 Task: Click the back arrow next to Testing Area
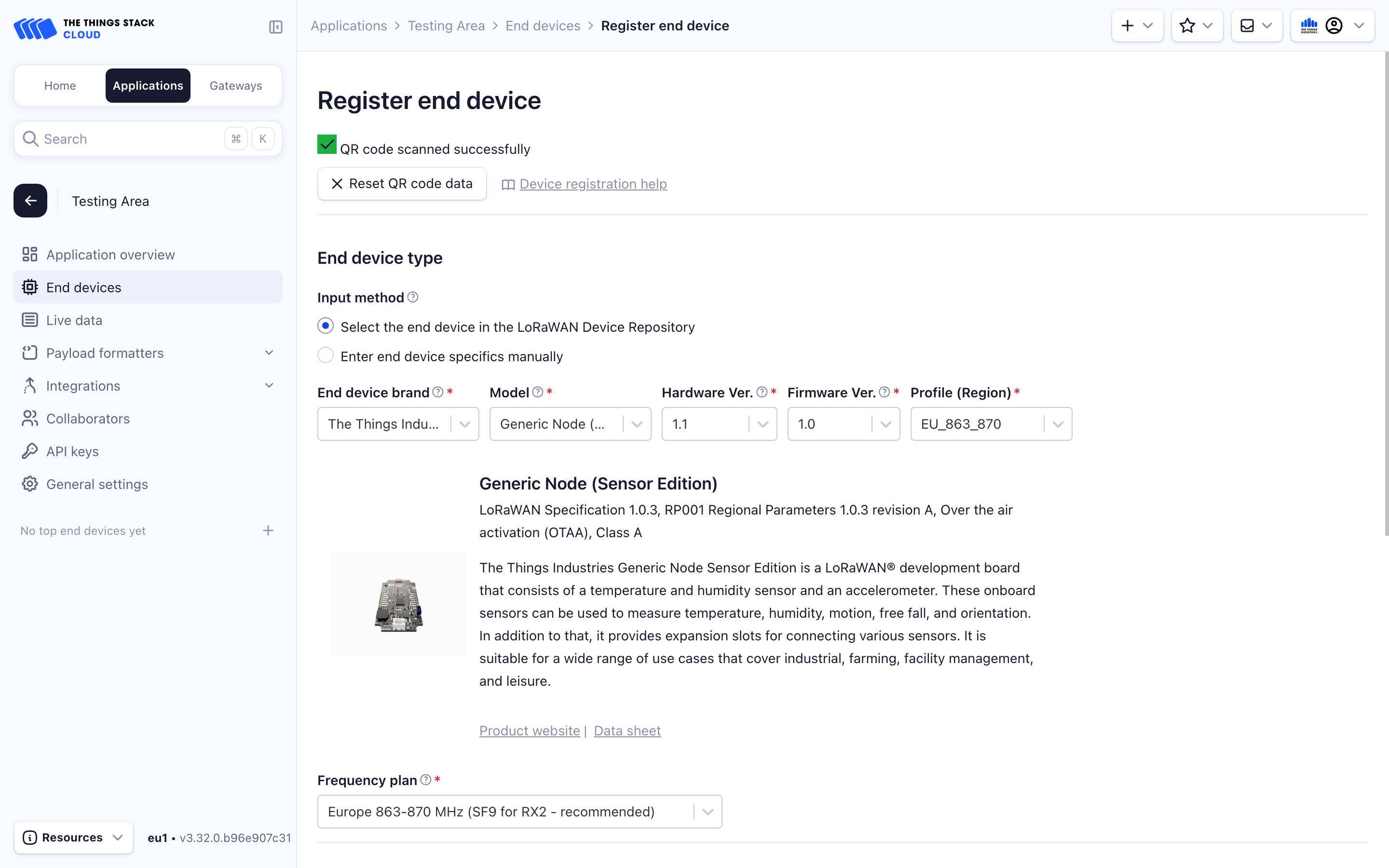coord(30,200)
